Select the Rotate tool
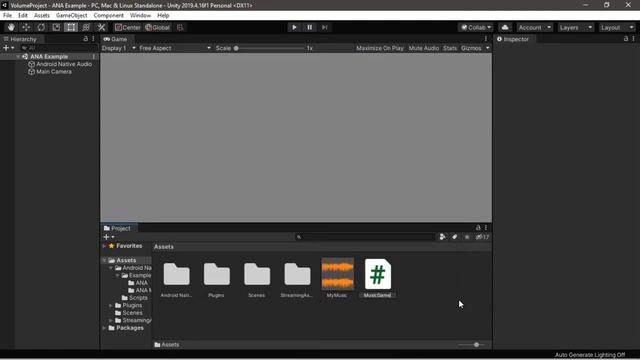This screenshot has width=640, height=360. [x=41, y=27]
